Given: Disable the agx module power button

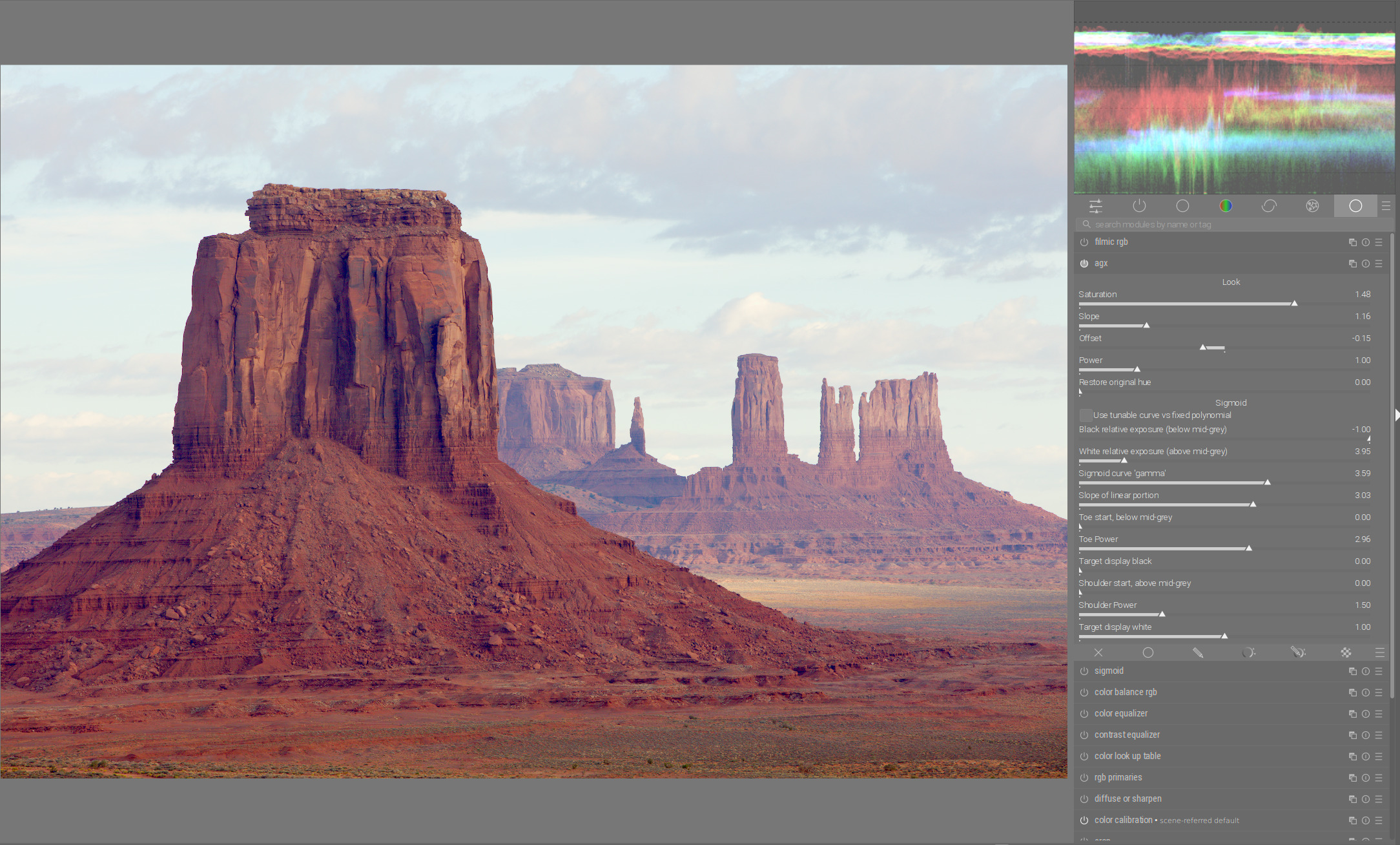Looking at the screenshot, I should 1084,264.
